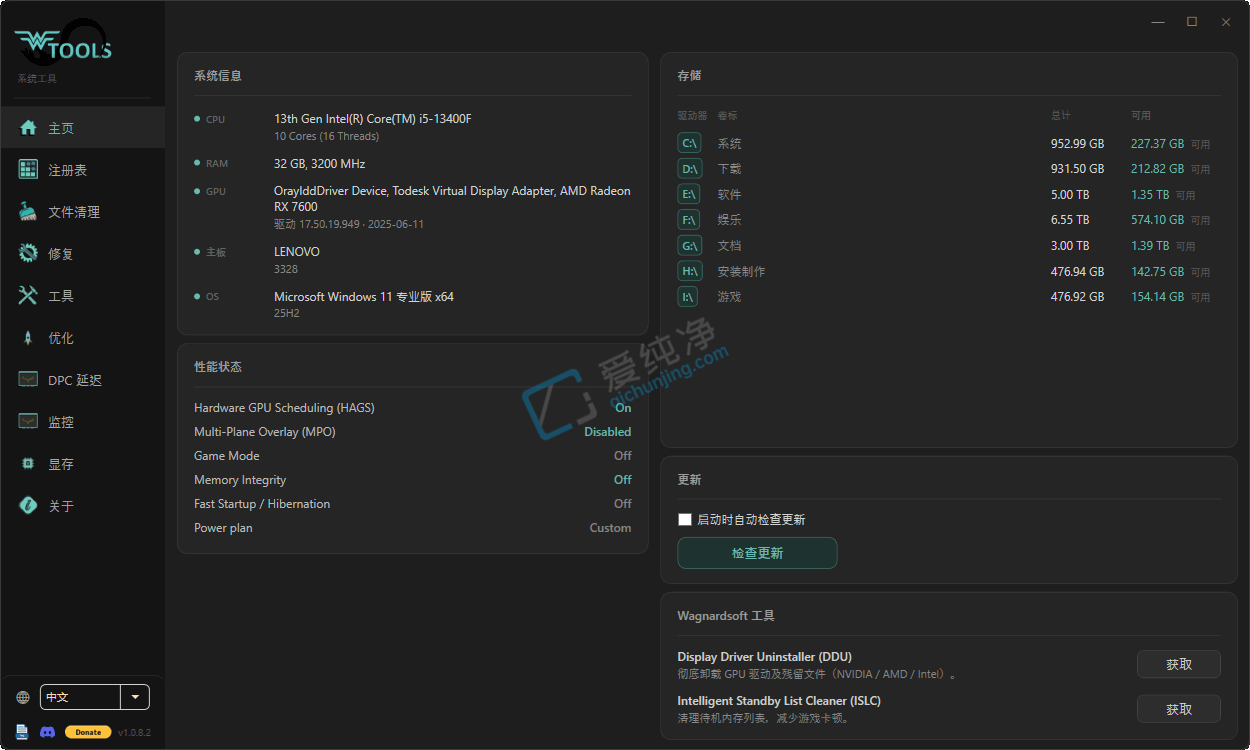Open the 注册表 registry section
The width and height of the screenshot is (1250, 750).
pyautogui.click(x=82, y=170)
